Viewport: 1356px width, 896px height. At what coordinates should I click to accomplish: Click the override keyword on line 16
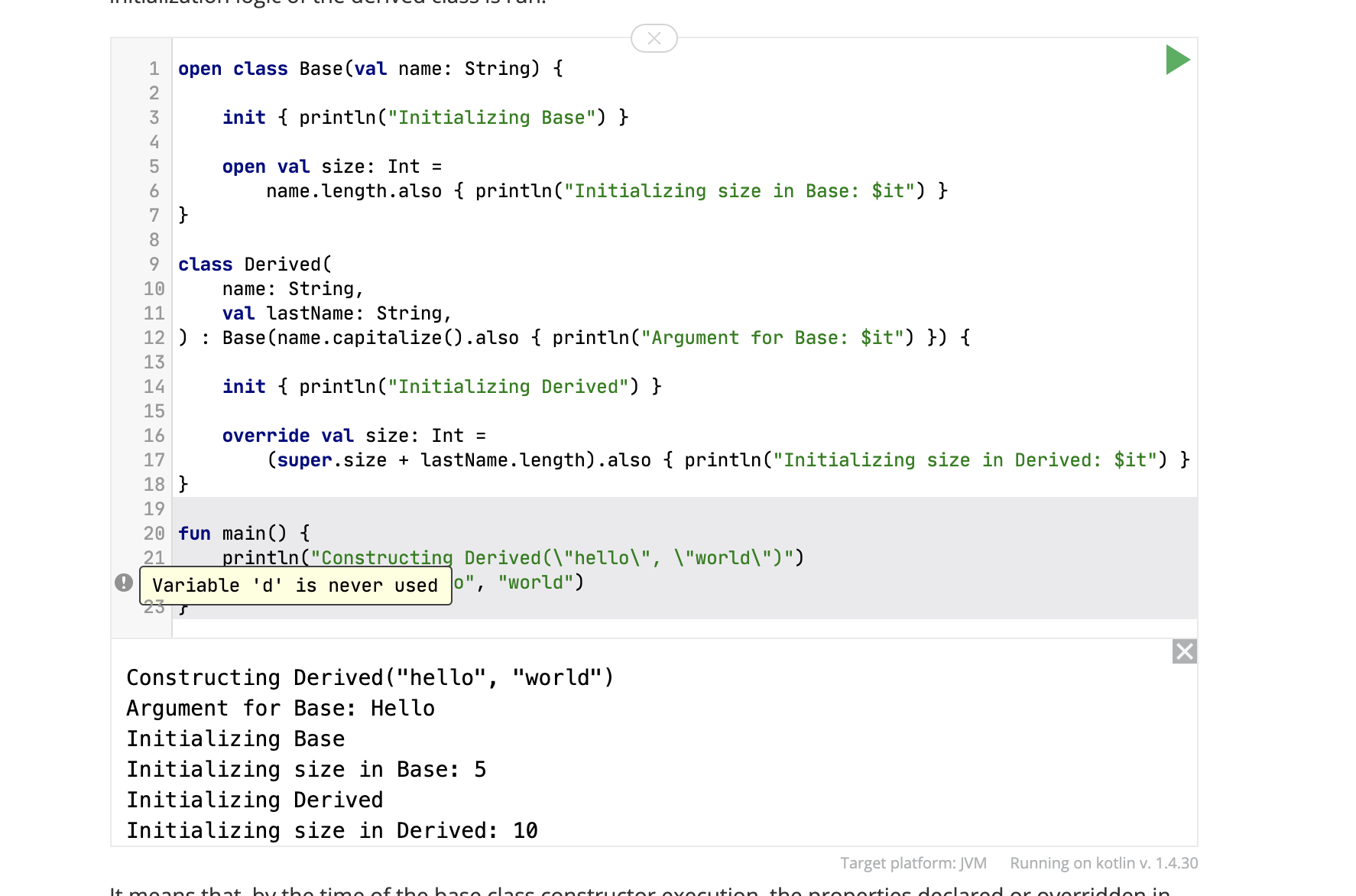[x=265, y=435]
